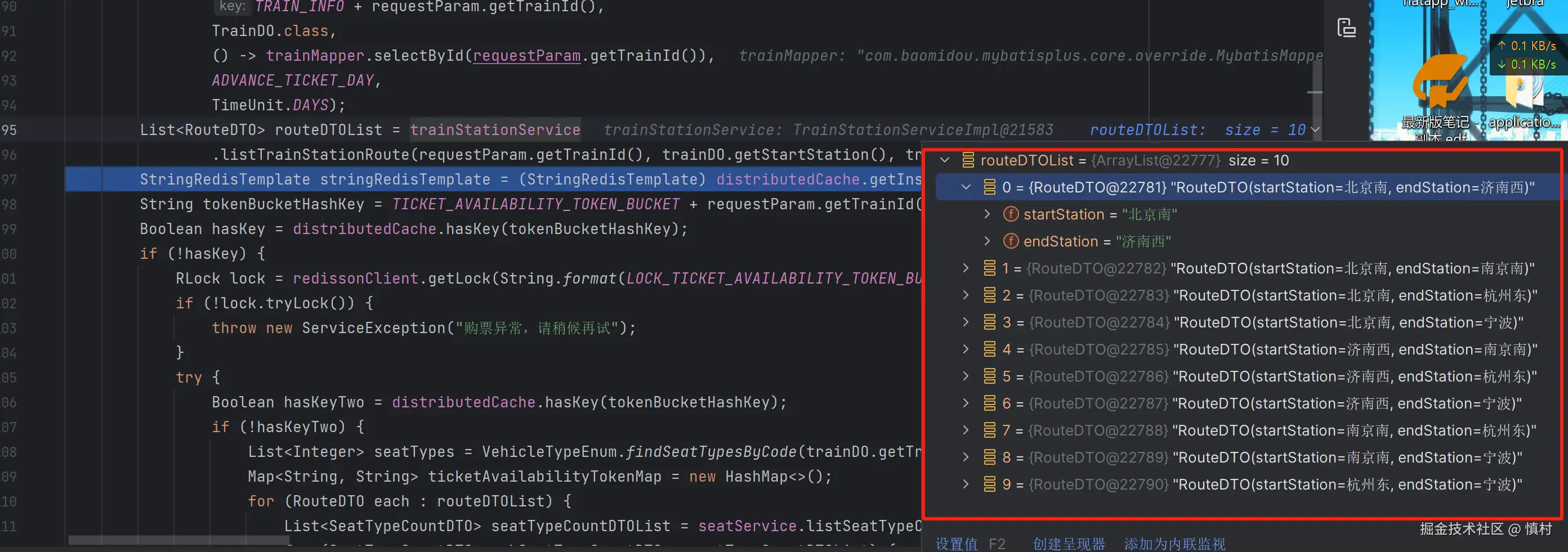This screenshot has height=552, width=1568.
Task: Expand element 3 RouteDTO@22784
Action: [x=966, y=322]
